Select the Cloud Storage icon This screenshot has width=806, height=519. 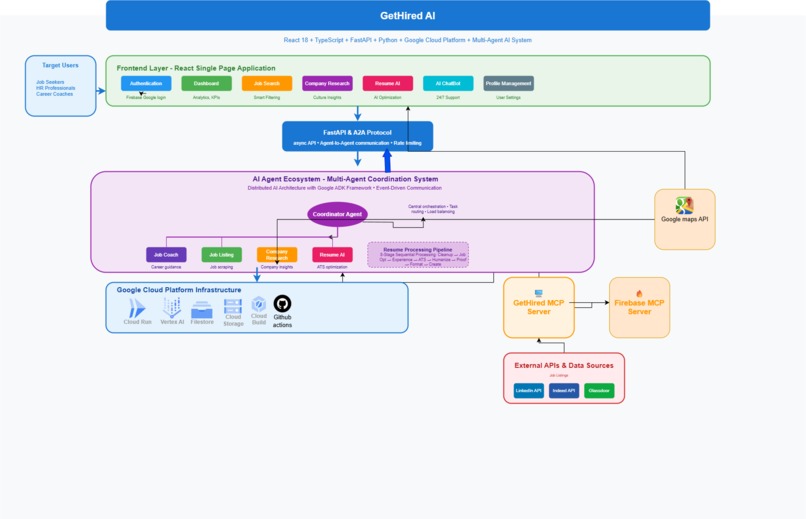233,306
